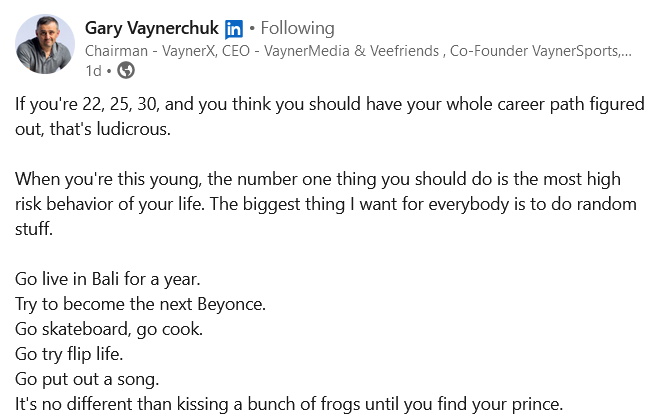Screen dimensions: 663x418
Task: Click the 1d post timestamp
Action: (93, 71)
